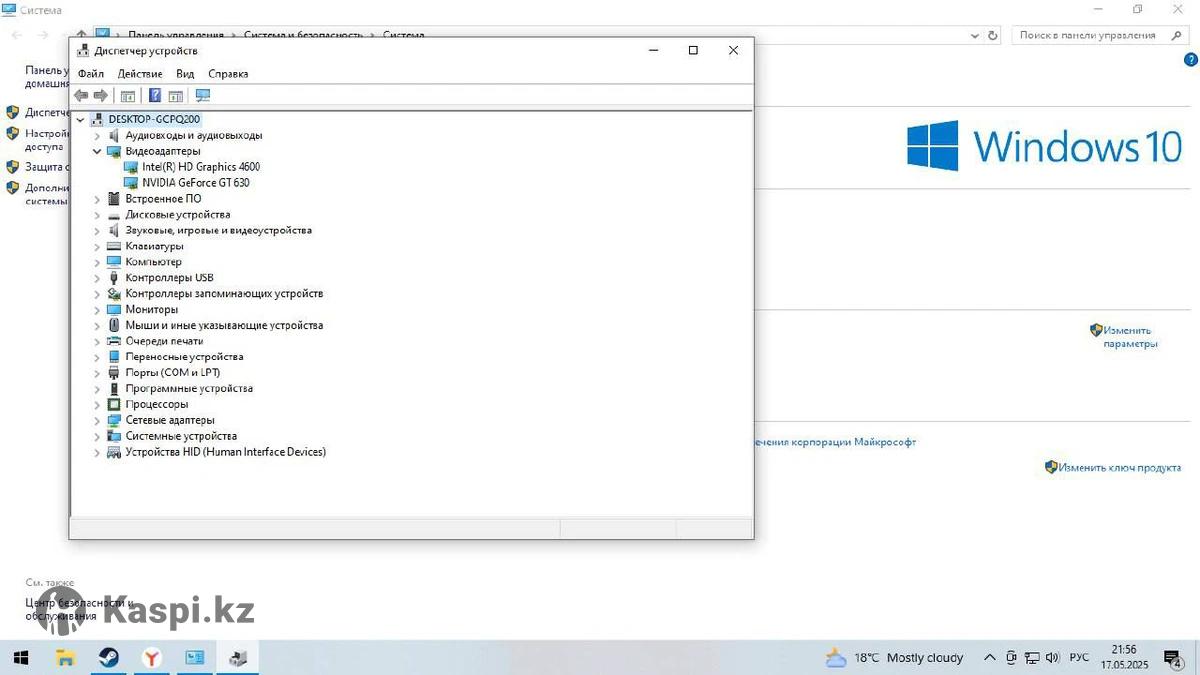The height and width of the screenshot is (675, 1200).
Task: Click the volume speaker icon in the system tray
Action: 1052,658
